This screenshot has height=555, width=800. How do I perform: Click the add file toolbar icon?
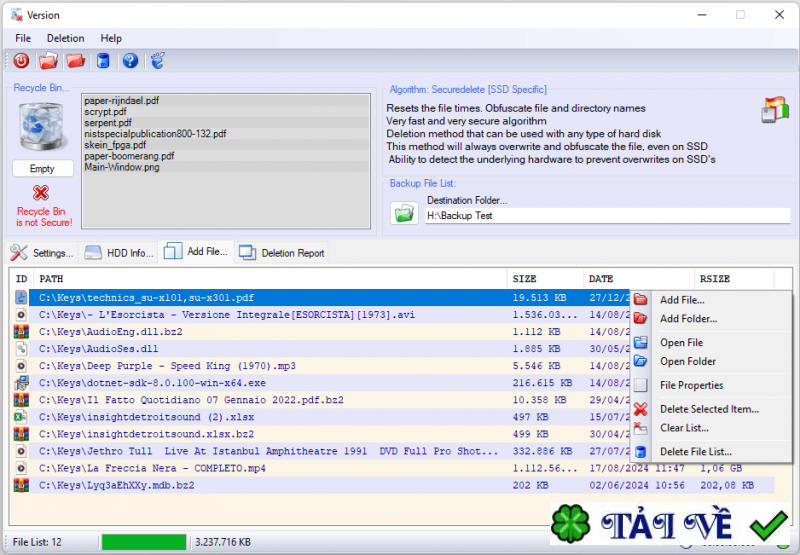coord(48,61)
